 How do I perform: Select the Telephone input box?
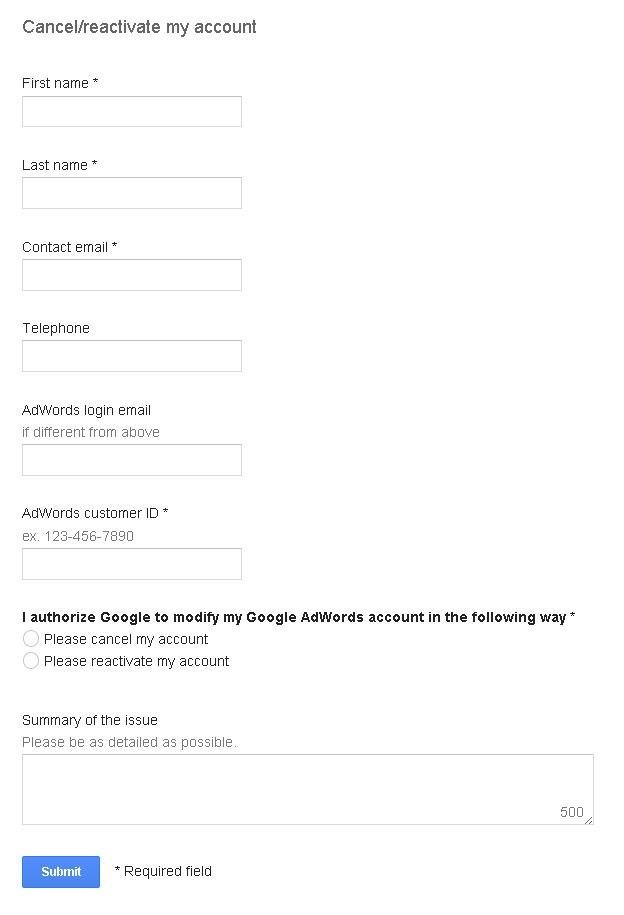[132, 356]
